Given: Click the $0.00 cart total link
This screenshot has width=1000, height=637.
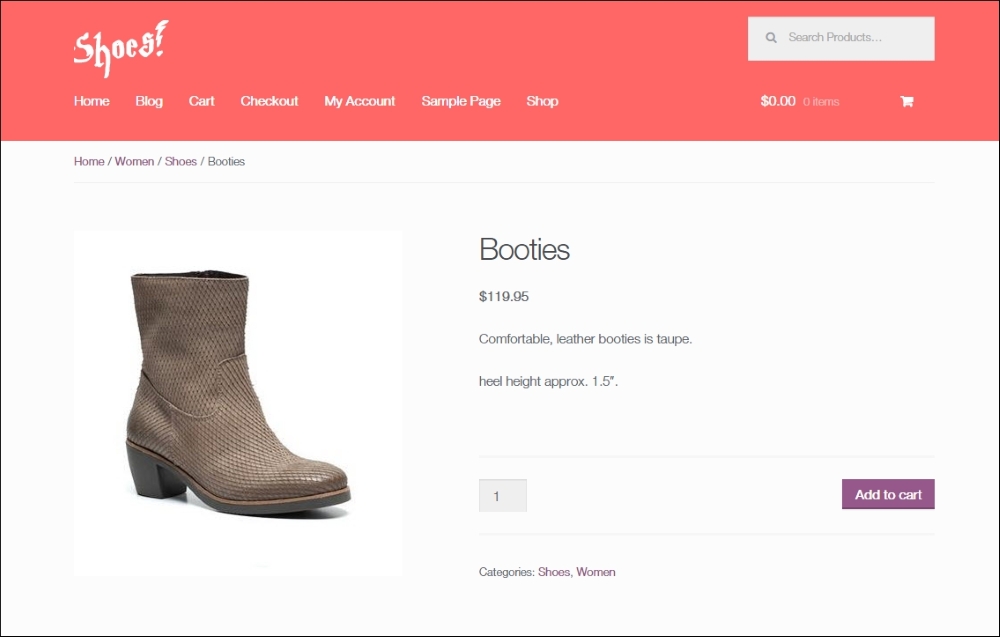Looking at the screenshot, I should pos(778,101).
